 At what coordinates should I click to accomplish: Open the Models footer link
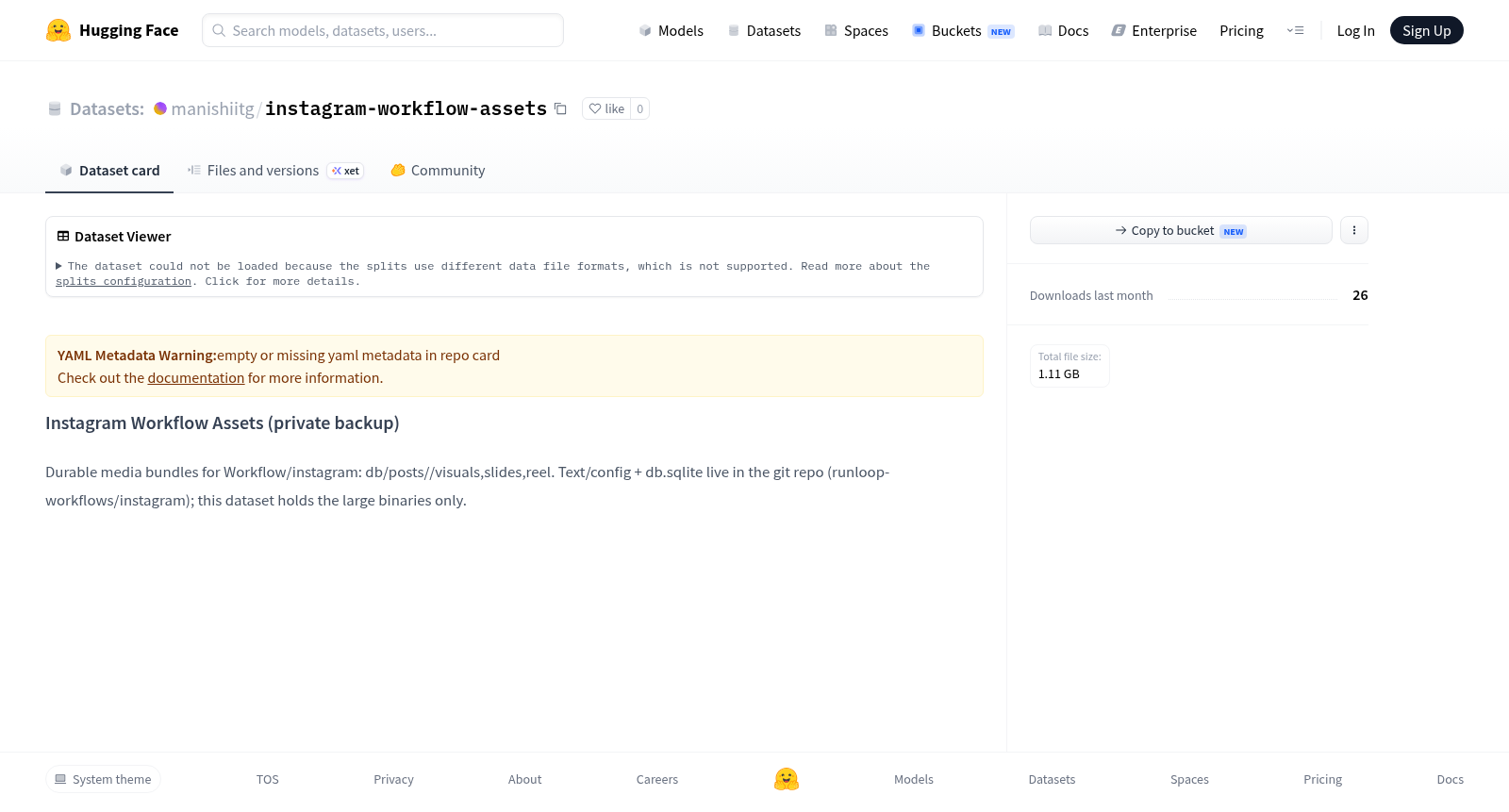pyautogui.click(x=914, y=779)
